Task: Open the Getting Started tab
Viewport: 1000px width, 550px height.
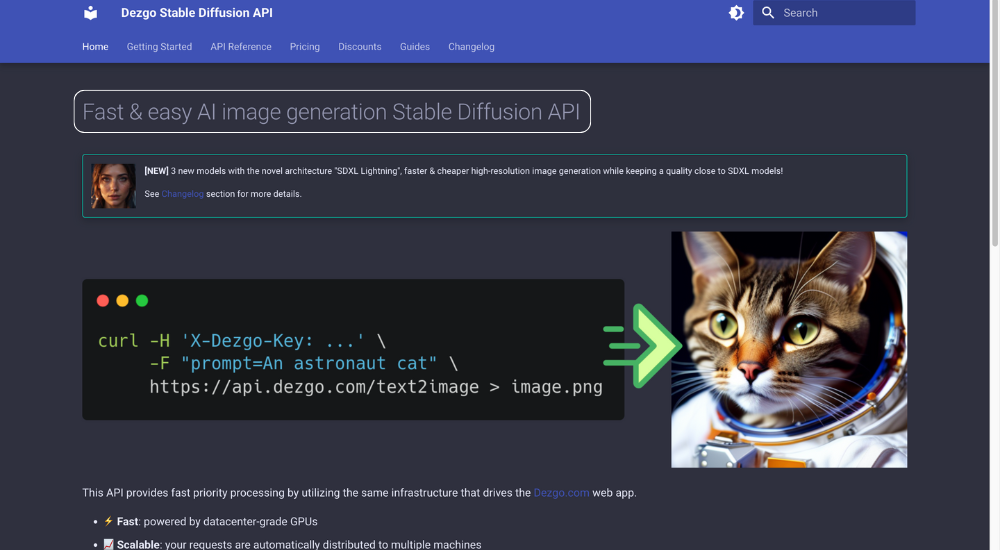Action: click(x=159, y=47)
